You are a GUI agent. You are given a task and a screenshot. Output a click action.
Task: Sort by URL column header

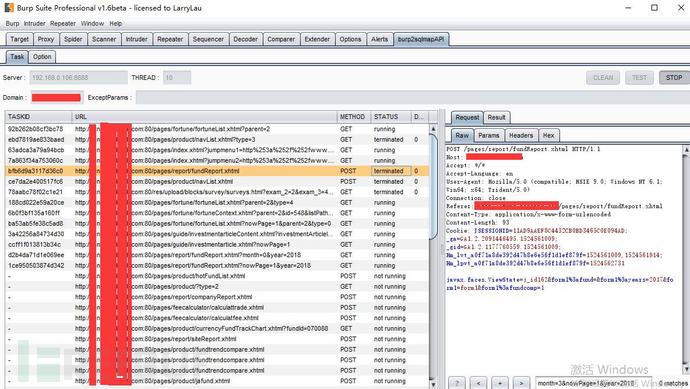click(204, 117)
